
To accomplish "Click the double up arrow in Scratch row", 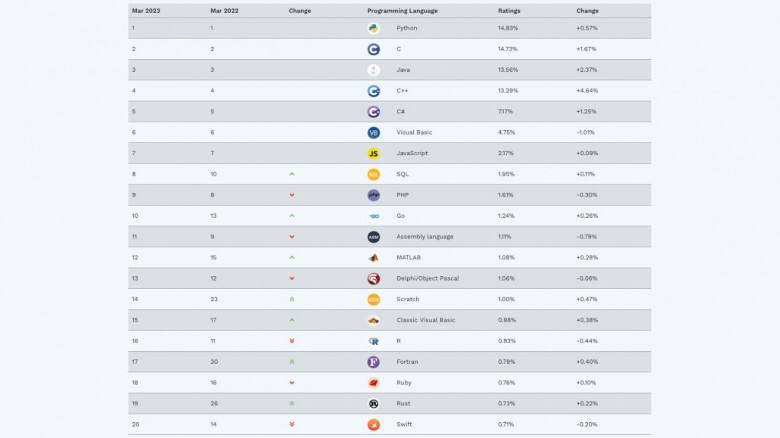I will tap(292, 299).
